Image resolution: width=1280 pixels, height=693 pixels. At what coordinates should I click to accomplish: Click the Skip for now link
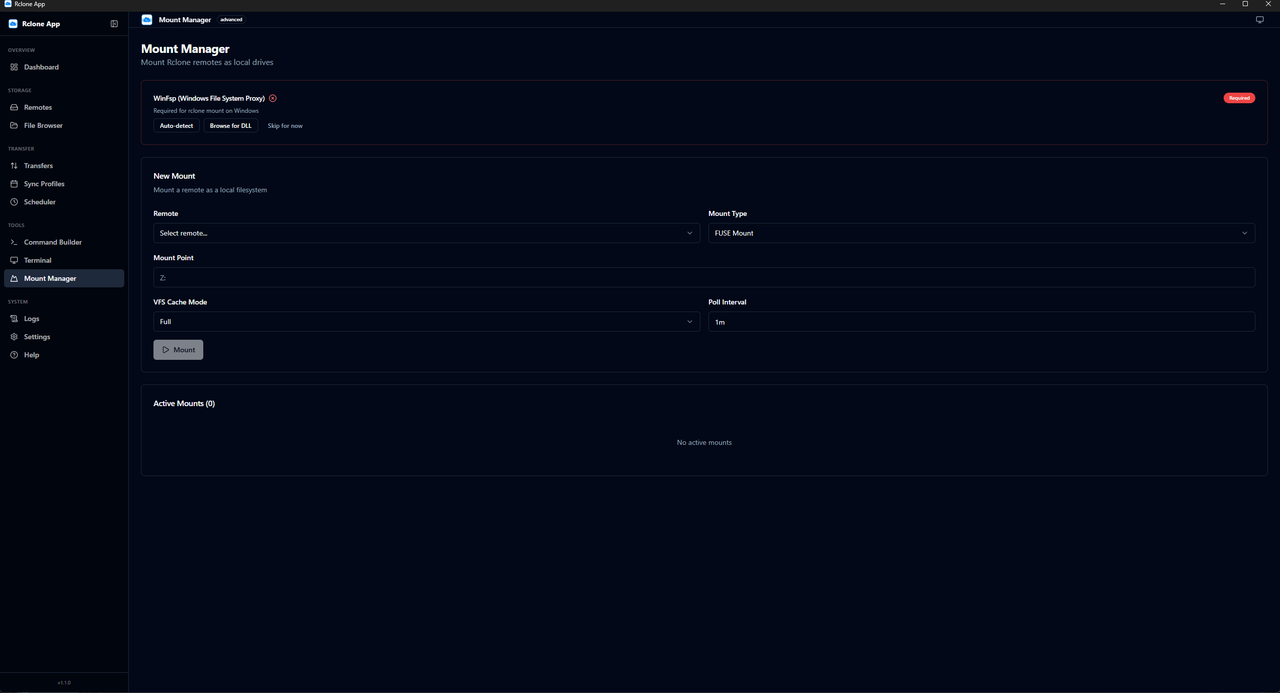pyautogui.click(x=285, y=126)
